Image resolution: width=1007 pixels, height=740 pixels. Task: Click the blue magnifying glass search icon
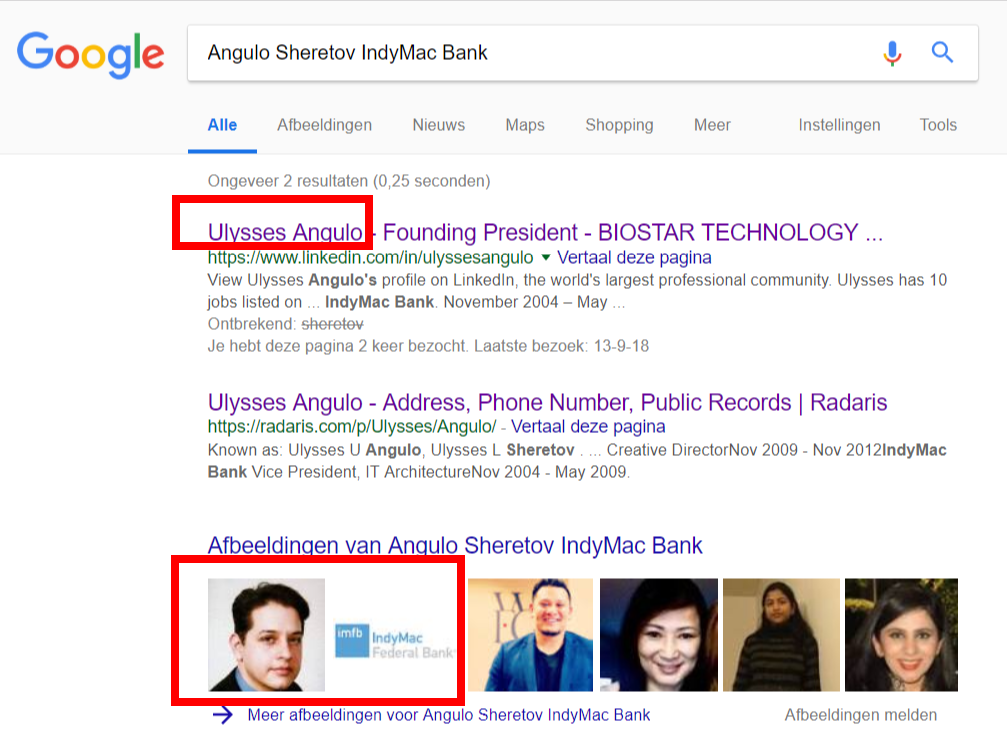(x=942, y=53)
